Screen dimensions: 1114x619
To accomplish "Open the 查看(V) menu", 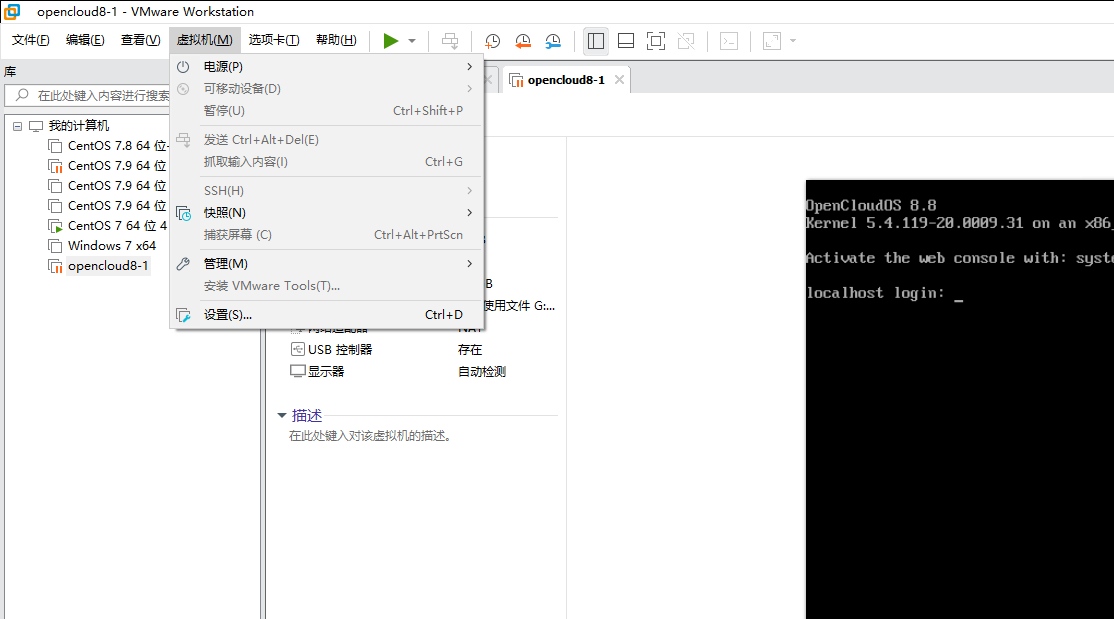I will (x=141, y=40).
